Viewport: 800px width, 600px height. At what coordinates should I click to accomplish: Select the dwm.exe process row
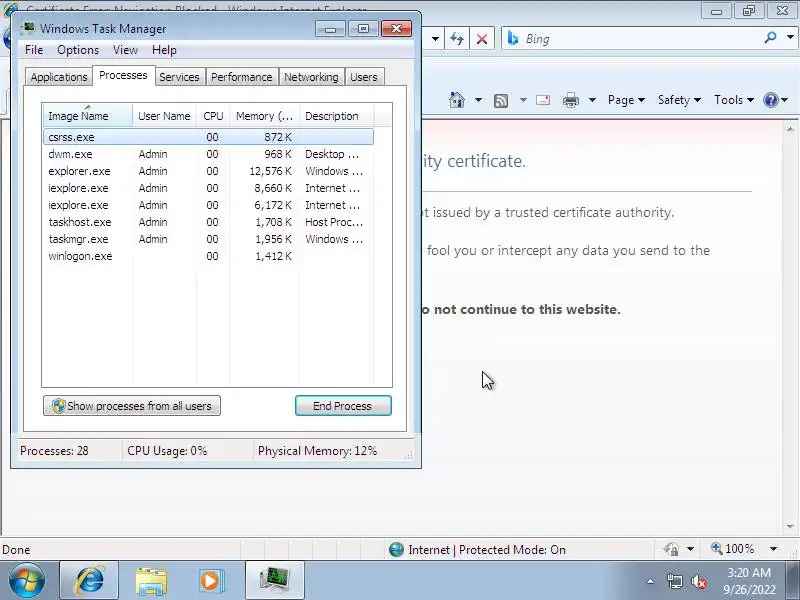[209, 154]
